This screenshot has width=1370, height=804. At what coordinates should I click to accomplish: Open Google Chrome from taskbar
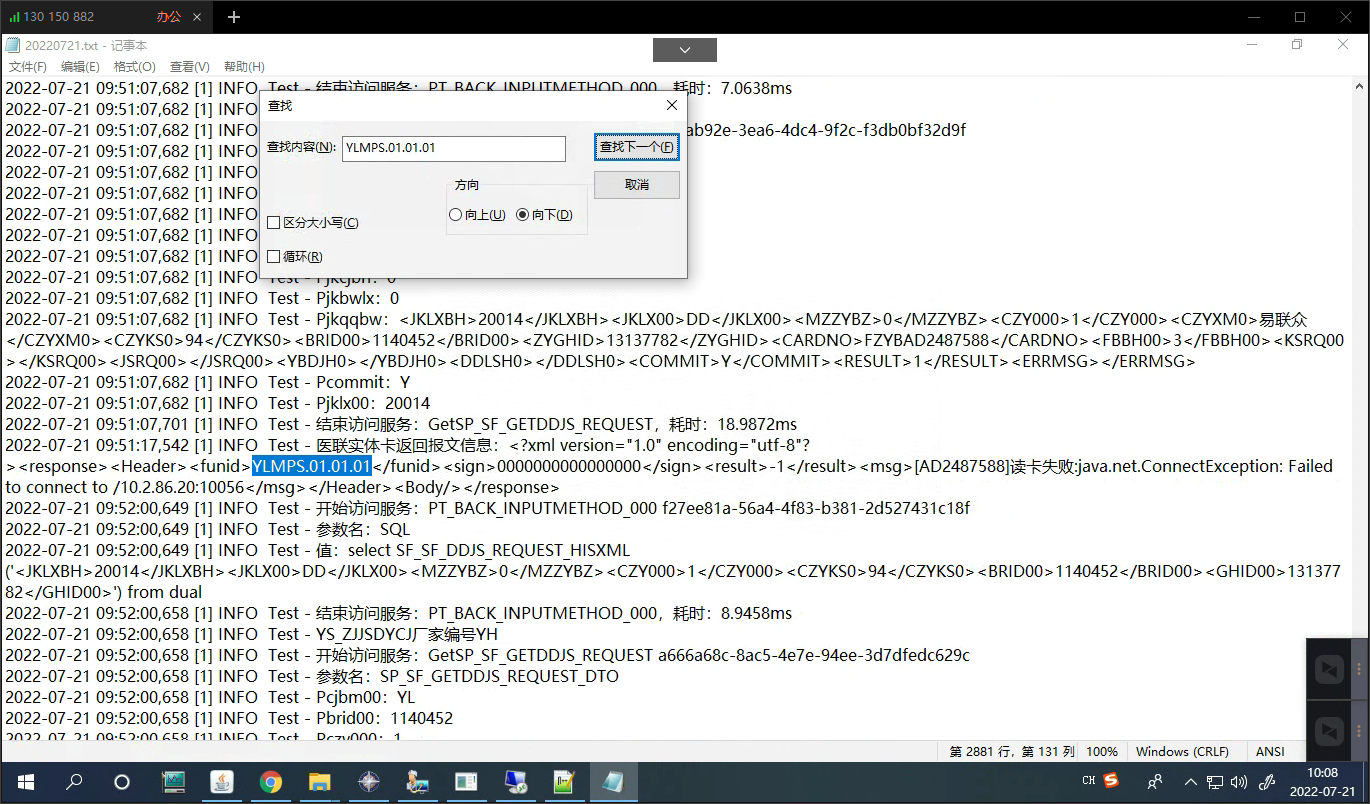(x=270, y=781)
